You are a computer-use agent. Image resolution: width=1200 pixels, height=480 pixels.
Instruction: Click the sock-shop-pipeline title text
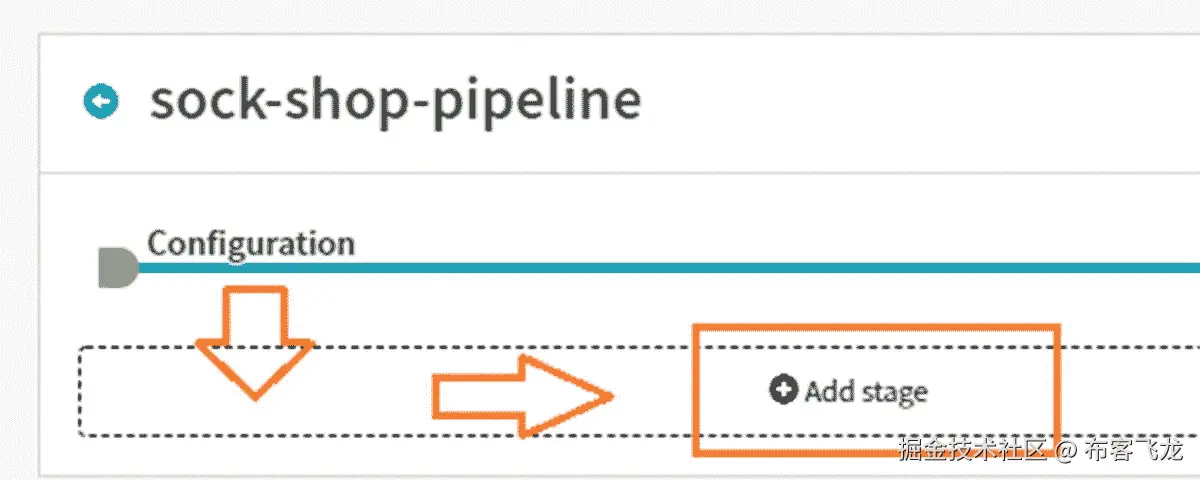tap(395, 99)
